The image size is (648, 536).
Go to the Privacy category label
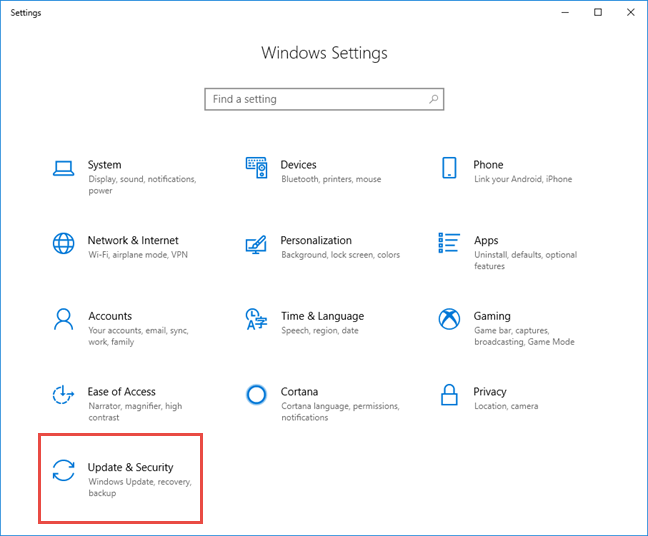[490, 392]
